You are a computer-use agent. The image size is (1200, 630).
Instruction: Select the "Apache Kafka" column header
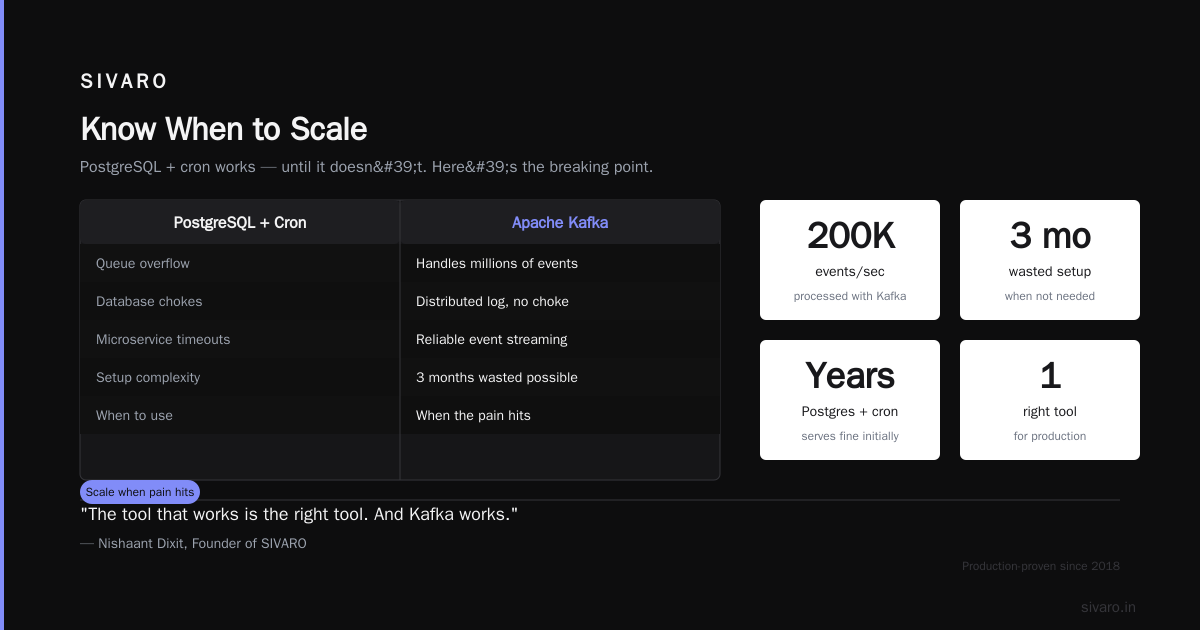[x=560, y=223]
